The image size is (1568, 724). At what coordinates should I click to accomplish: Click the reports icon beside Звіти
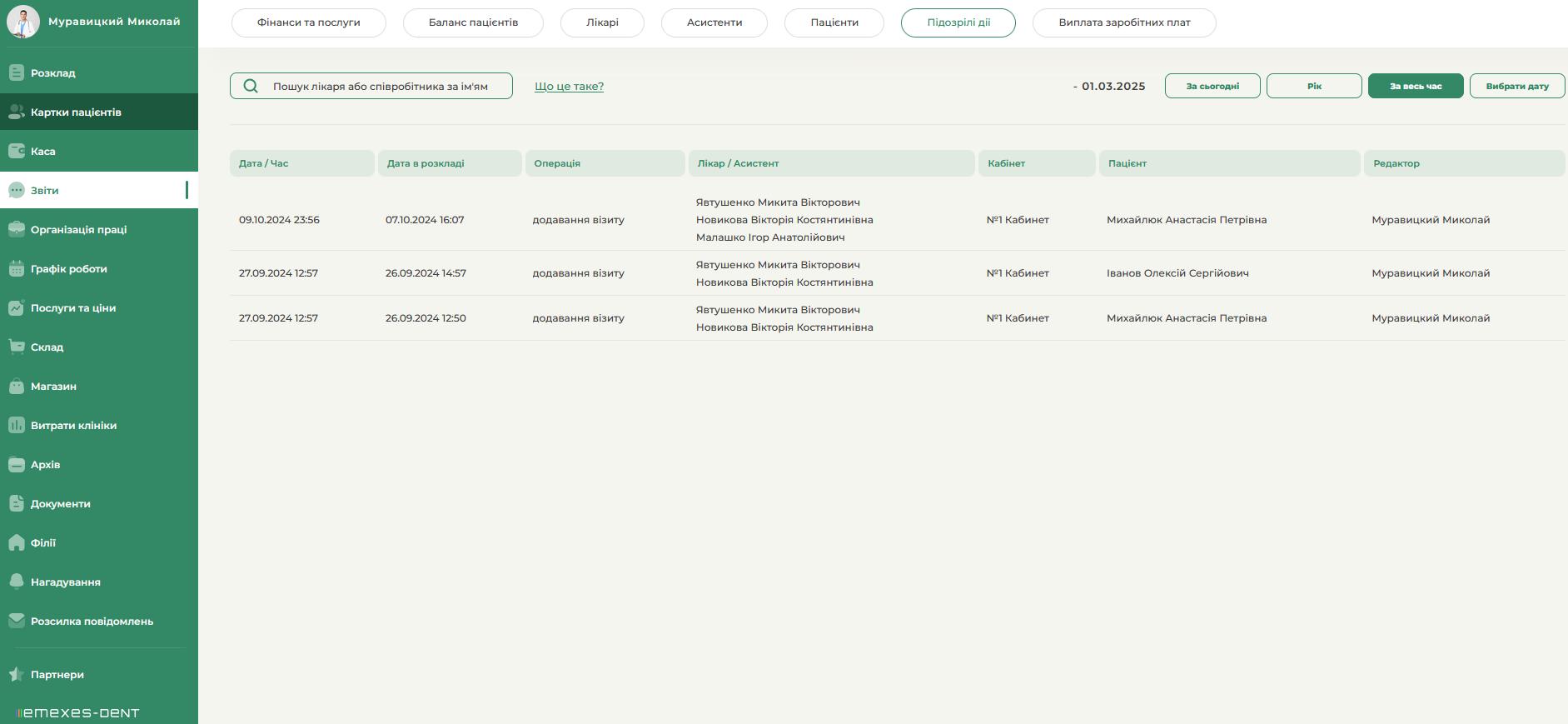pos(16,190)
